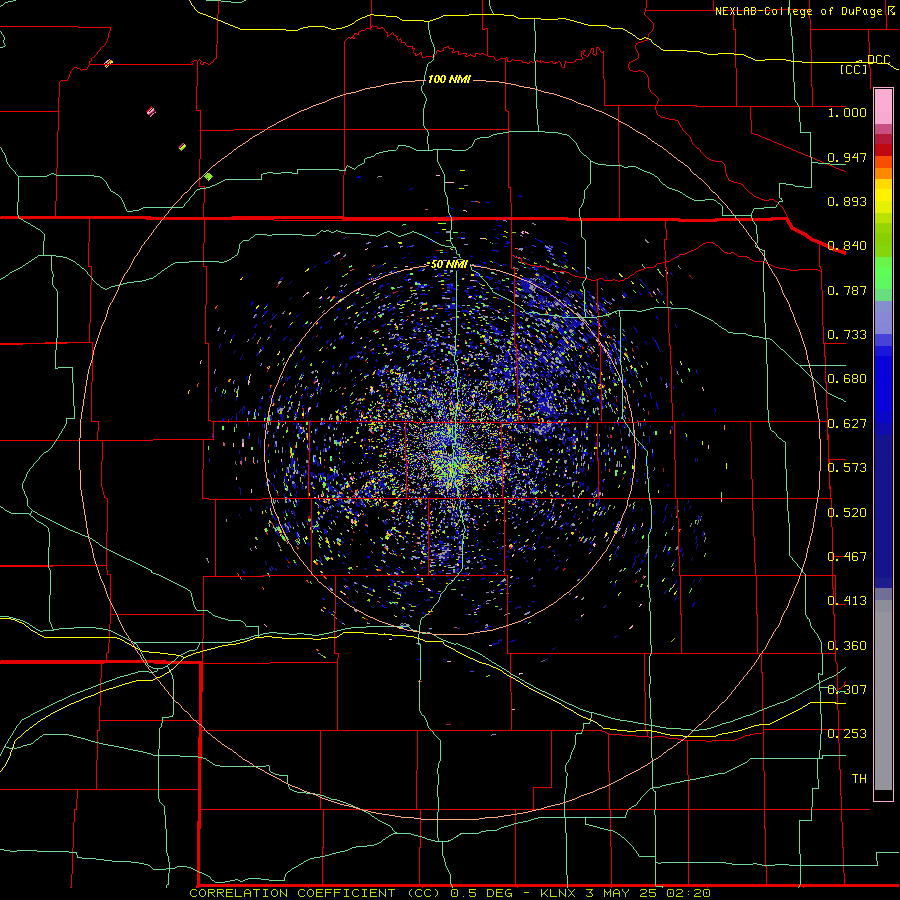Click the 0.467 legend value
Screen dimensions: 900x900
tap(847, 557)
